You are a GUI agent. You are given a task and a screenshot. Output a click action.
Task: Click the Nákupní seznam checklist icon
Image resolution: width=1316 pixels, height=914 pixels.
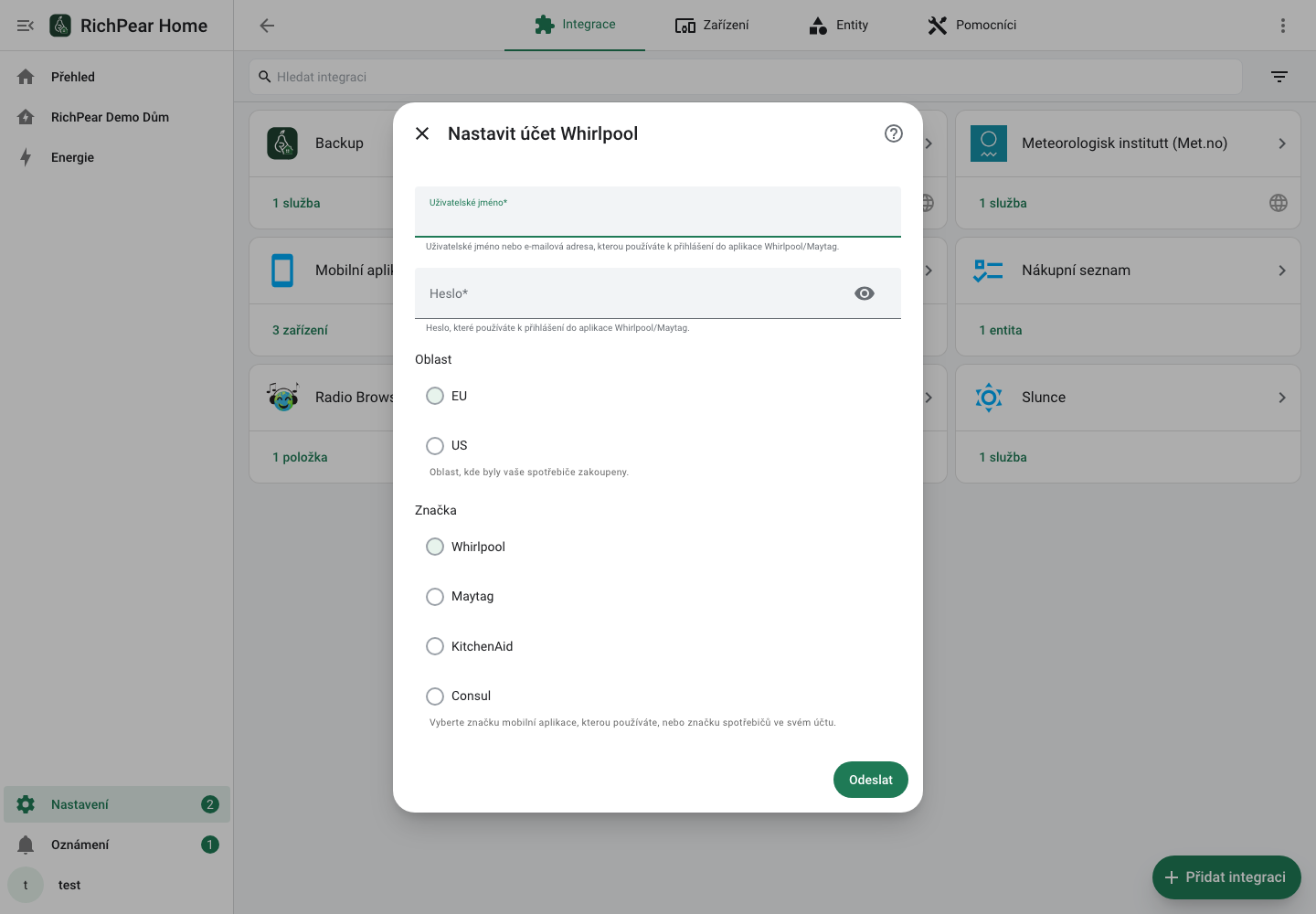[x=989, y=271]
